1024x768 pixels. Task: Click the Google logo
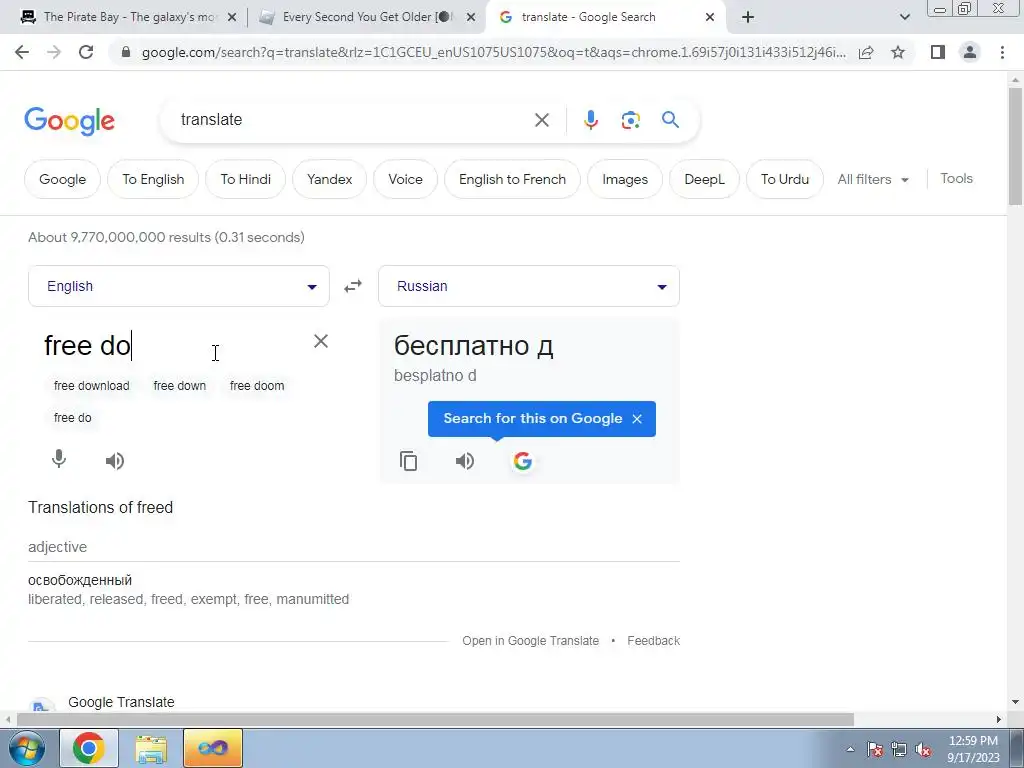[69, 121]
